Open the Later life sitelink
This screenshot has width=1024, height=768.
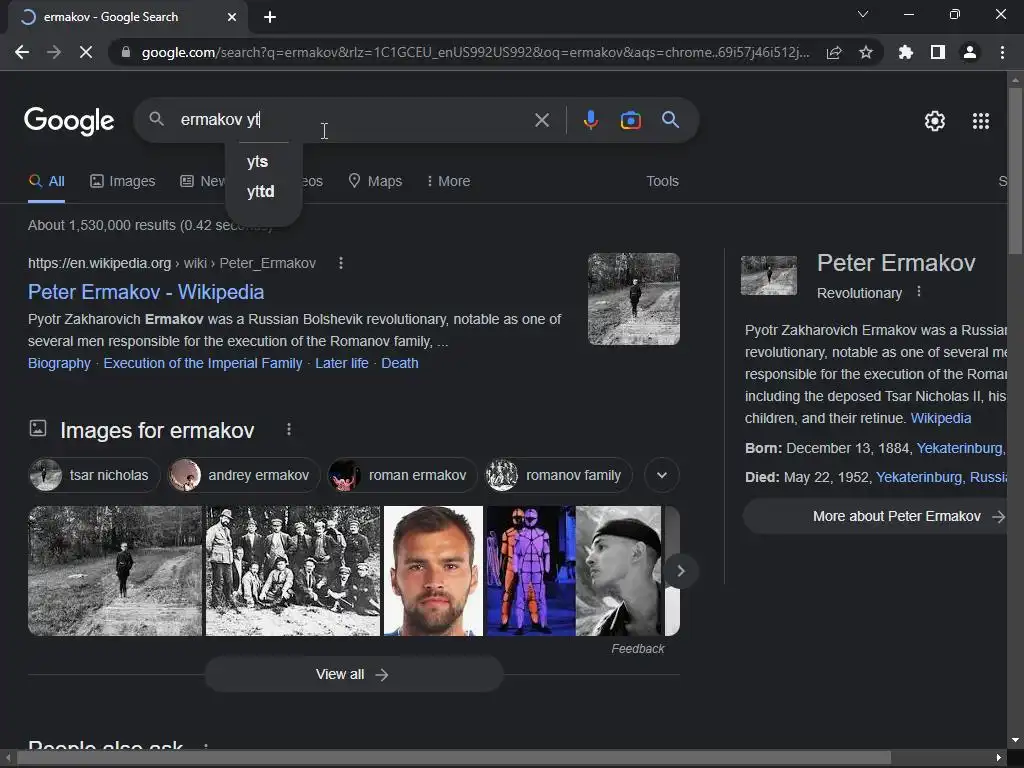point(342,363)
